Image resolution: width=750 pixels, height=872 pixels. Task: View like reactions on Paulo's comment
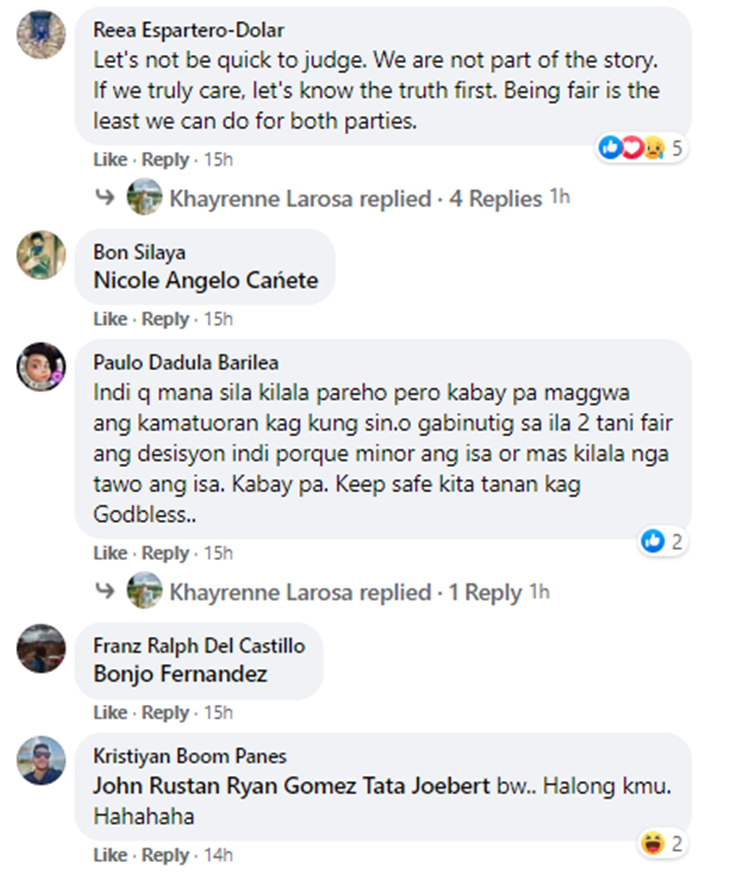[x=663, y=542]
